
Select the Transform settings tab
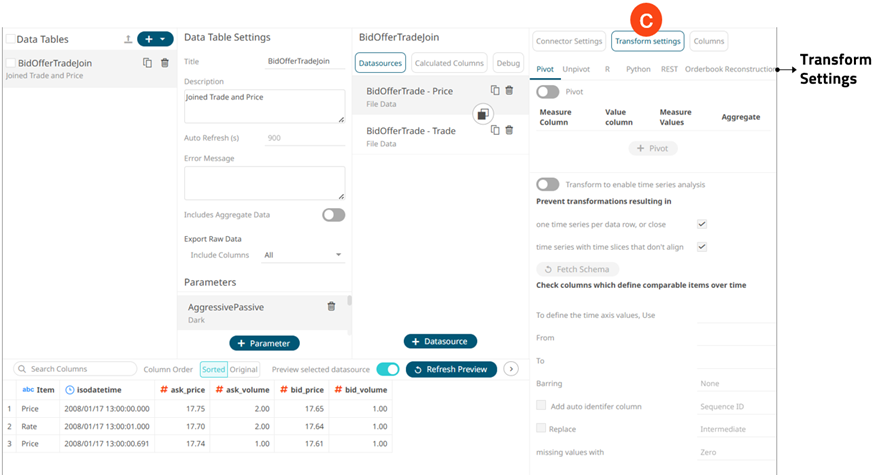(647, 41)
